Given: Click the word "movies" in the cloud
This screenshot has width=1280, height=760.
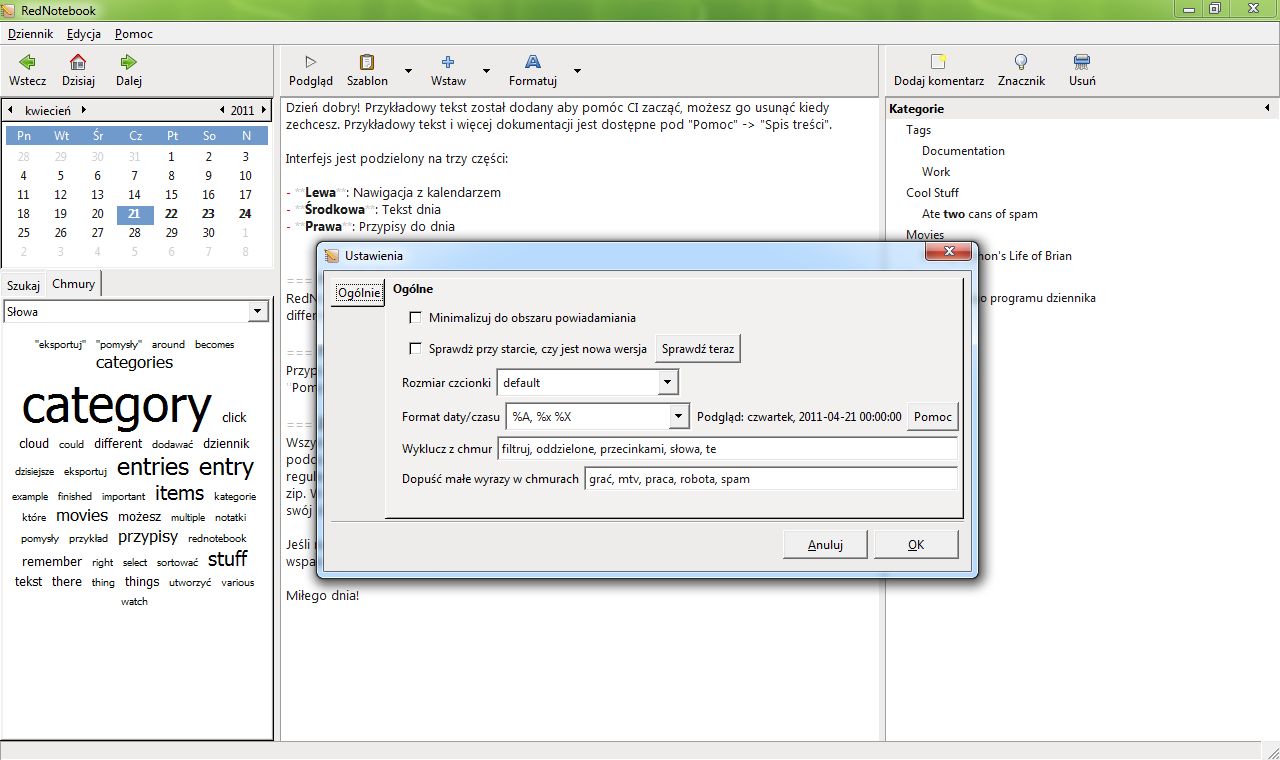Looking at the screenshot, I should click(82, 516).
